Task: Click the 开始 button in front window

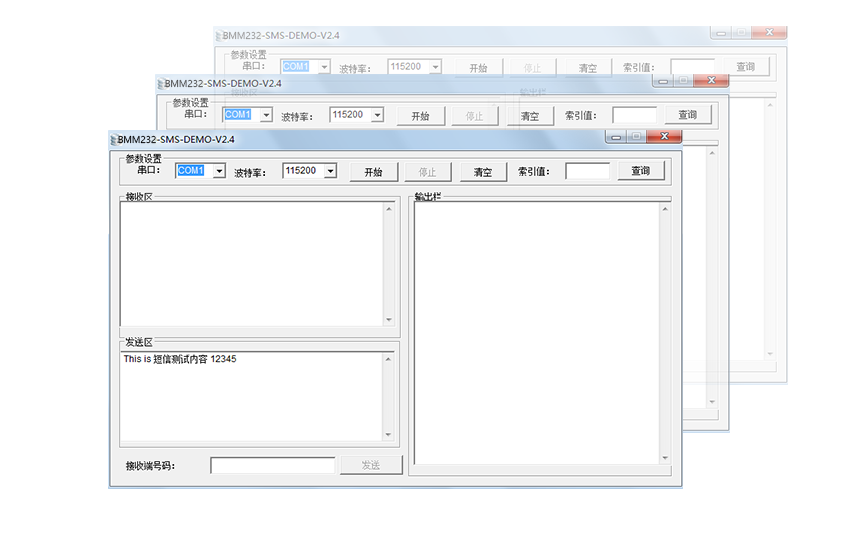Action: click(x=373, y=172)
